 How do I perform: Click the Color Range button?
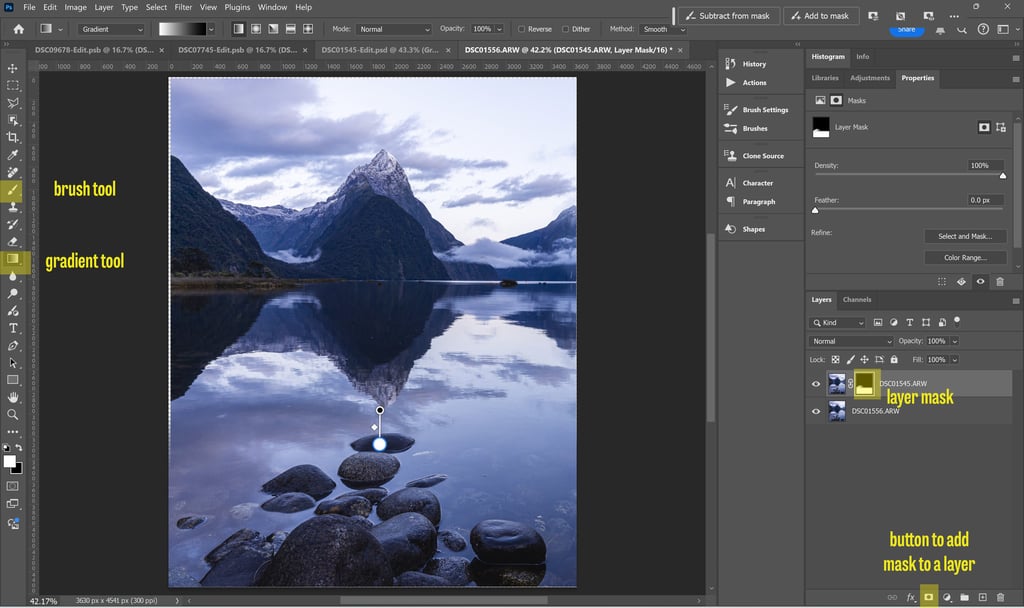(965, 257)
